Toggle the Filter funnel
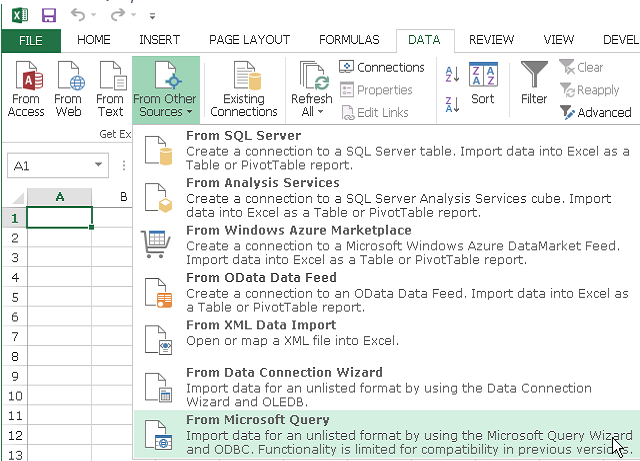Image resolution: width=640 pixels, height=461 pixels. click(x=534, y=83)
